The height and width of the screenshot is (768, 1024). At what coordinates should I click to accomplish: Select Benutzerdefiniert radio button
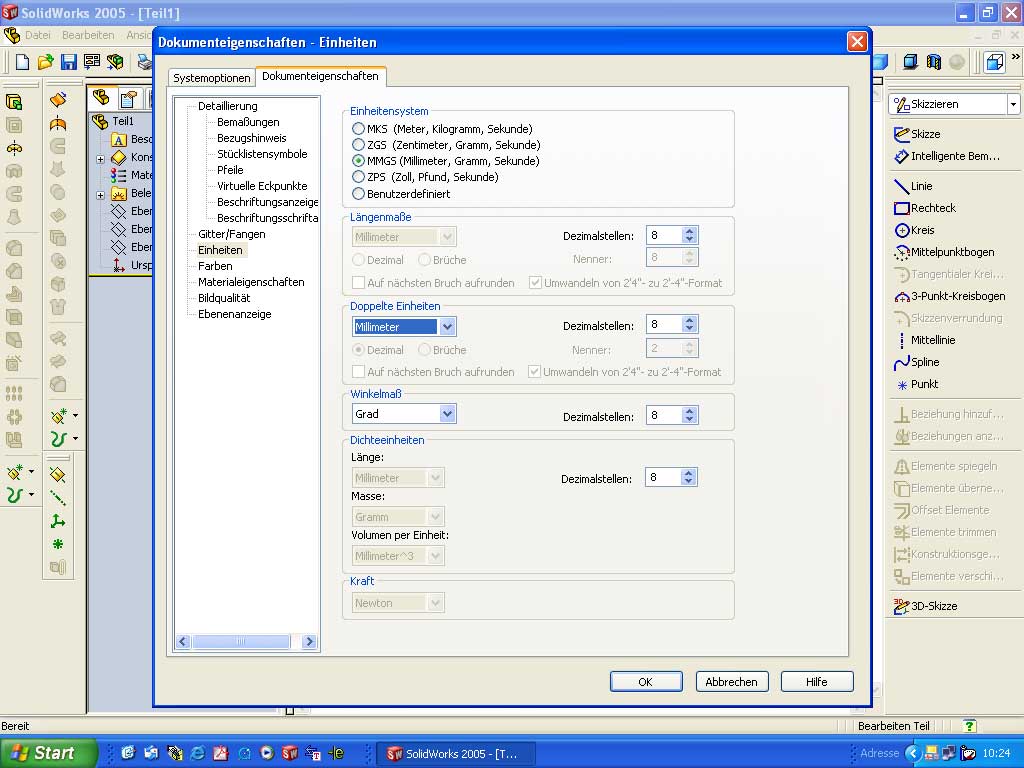pyautogui.click(x=358, y=193)
